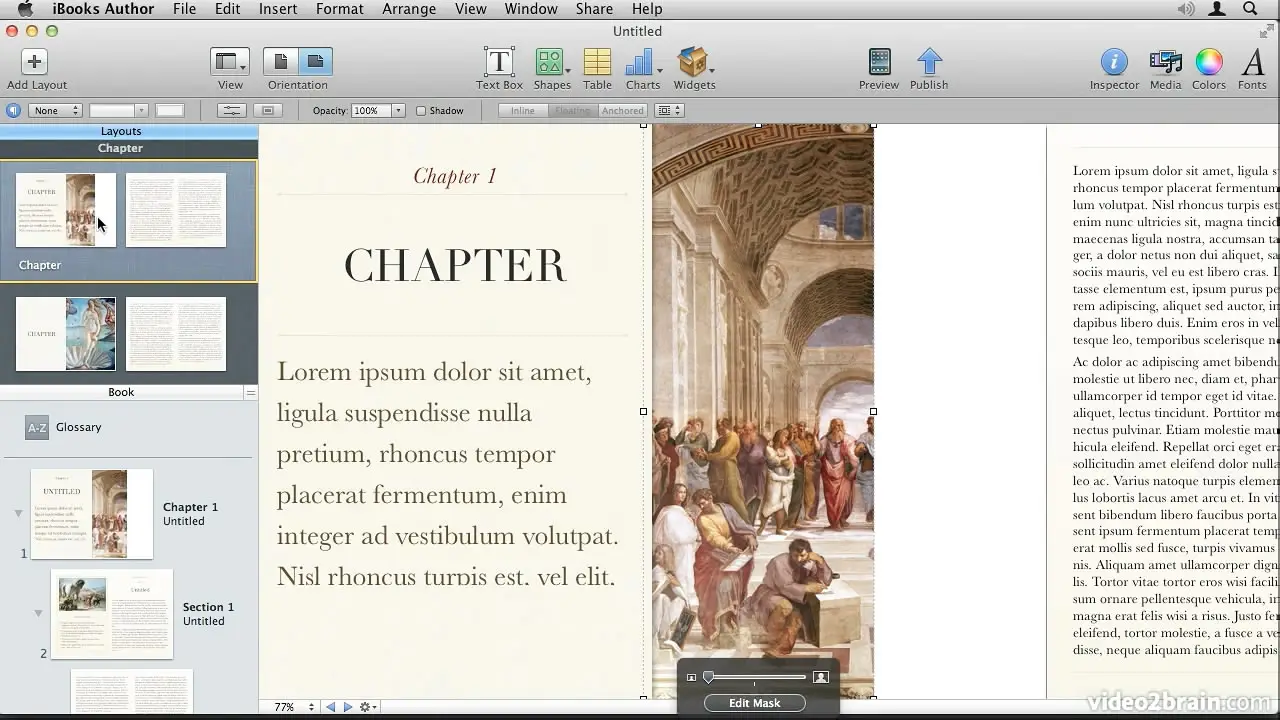Go to previous page arrow
This screenshot has width=1280, height=720.
[330, 707]
